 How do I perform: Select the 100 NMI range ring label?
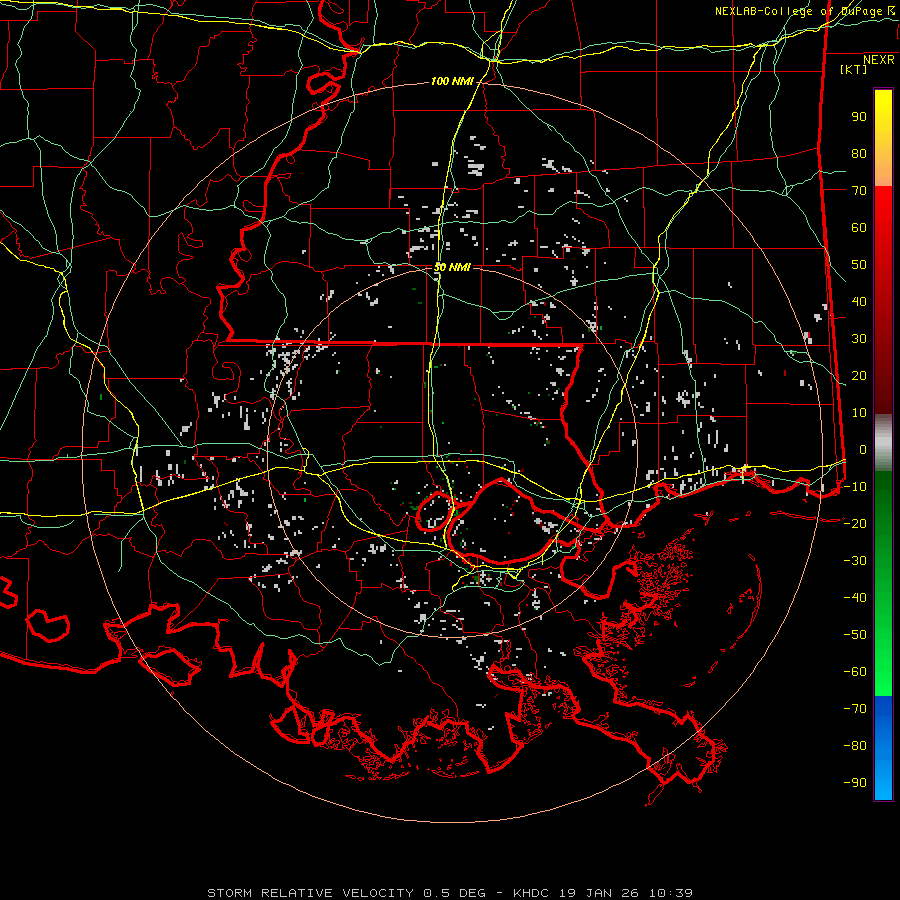point(452,82)
